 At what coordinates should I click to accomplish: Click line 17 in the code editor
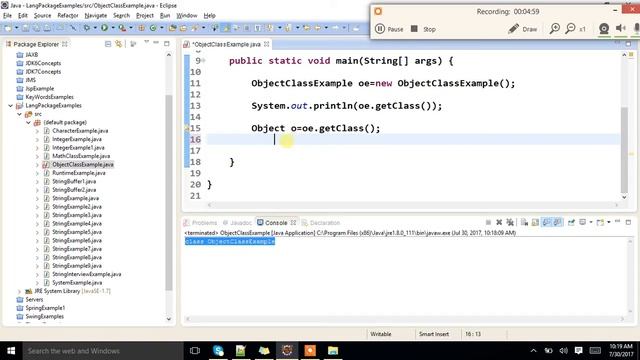point(412,151)
